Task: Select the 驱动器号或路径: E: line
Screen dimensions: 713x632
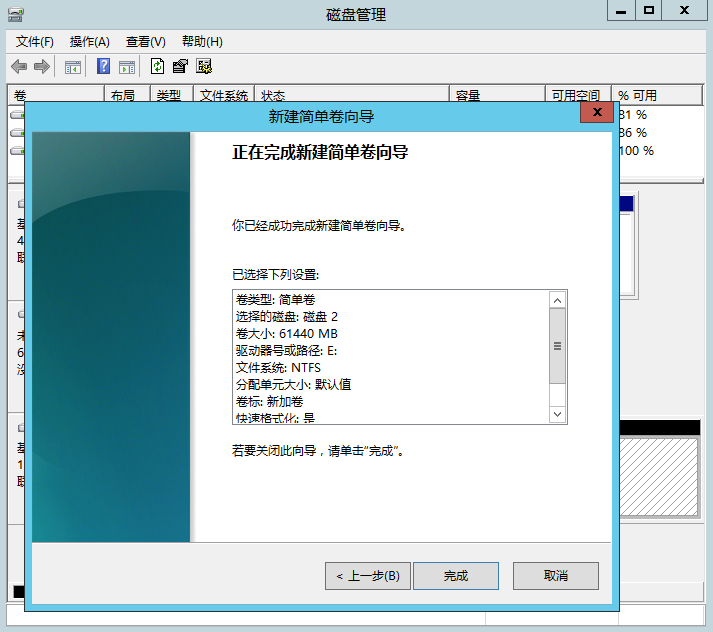Action: (x=286, y=351)
